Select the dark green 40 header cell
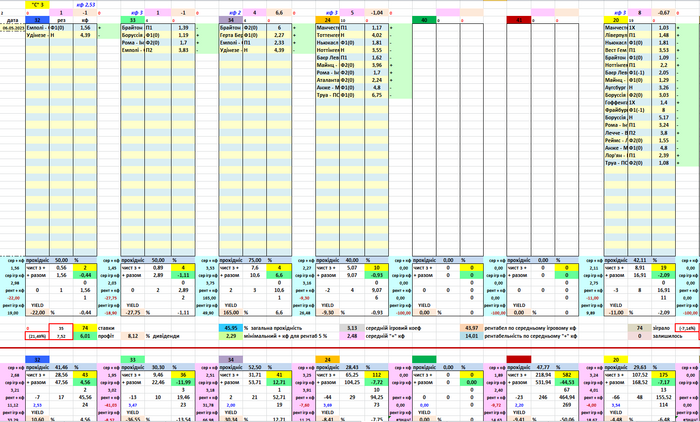The width and height of the screenshot is (700, 422). pos(424,20)
